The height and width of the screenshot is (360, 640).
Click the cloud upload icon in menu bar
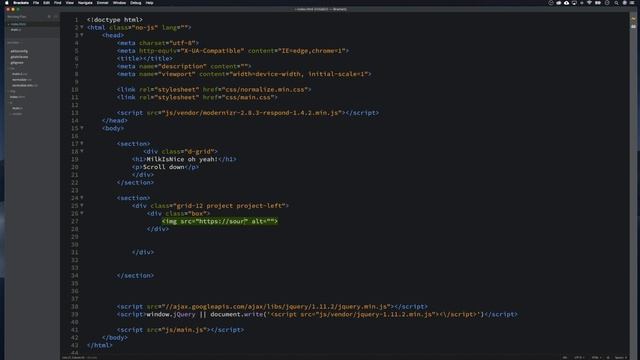pos(567,3)
